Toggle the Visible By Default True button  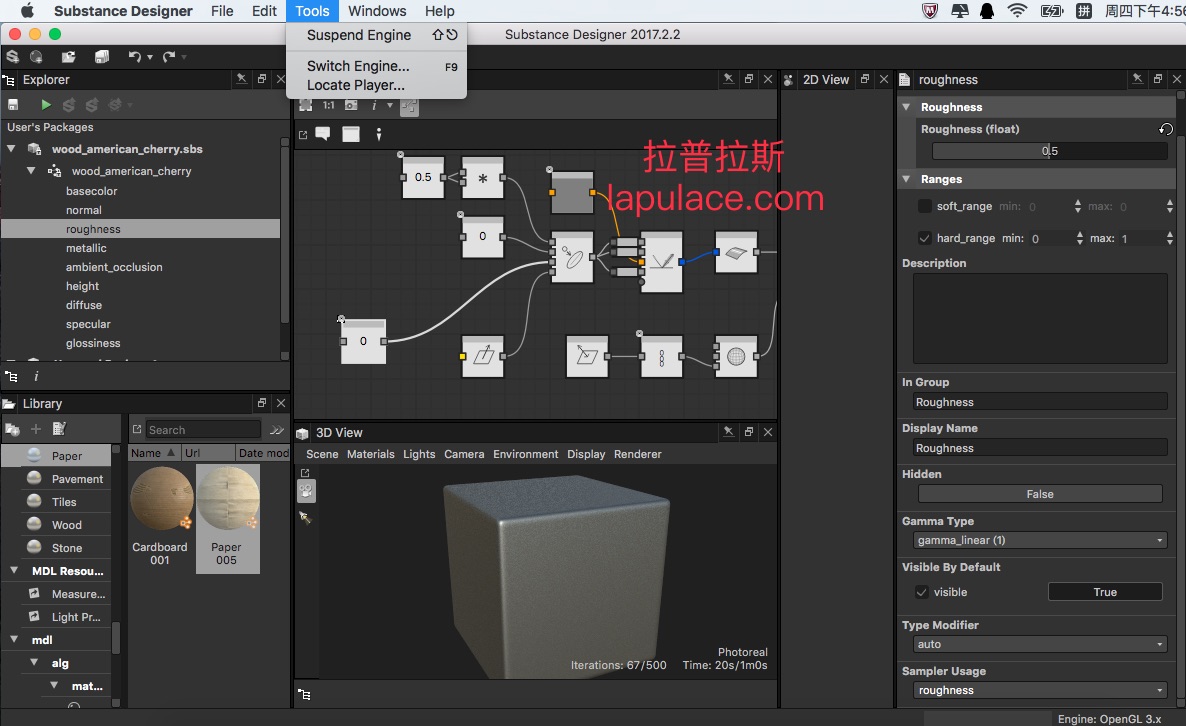[1105, 592]
